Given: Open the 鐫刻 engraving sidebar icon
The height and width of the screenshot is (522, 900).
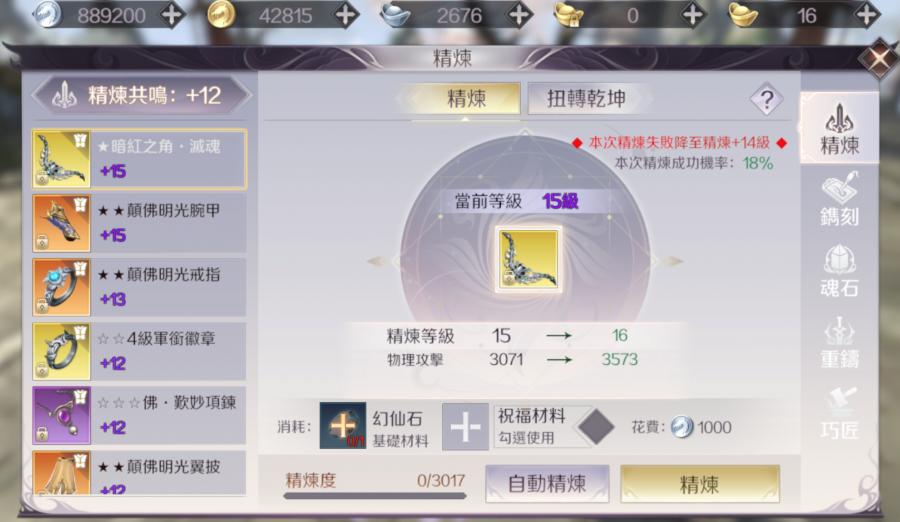Looking at the screenshot, I should [839, 199].
